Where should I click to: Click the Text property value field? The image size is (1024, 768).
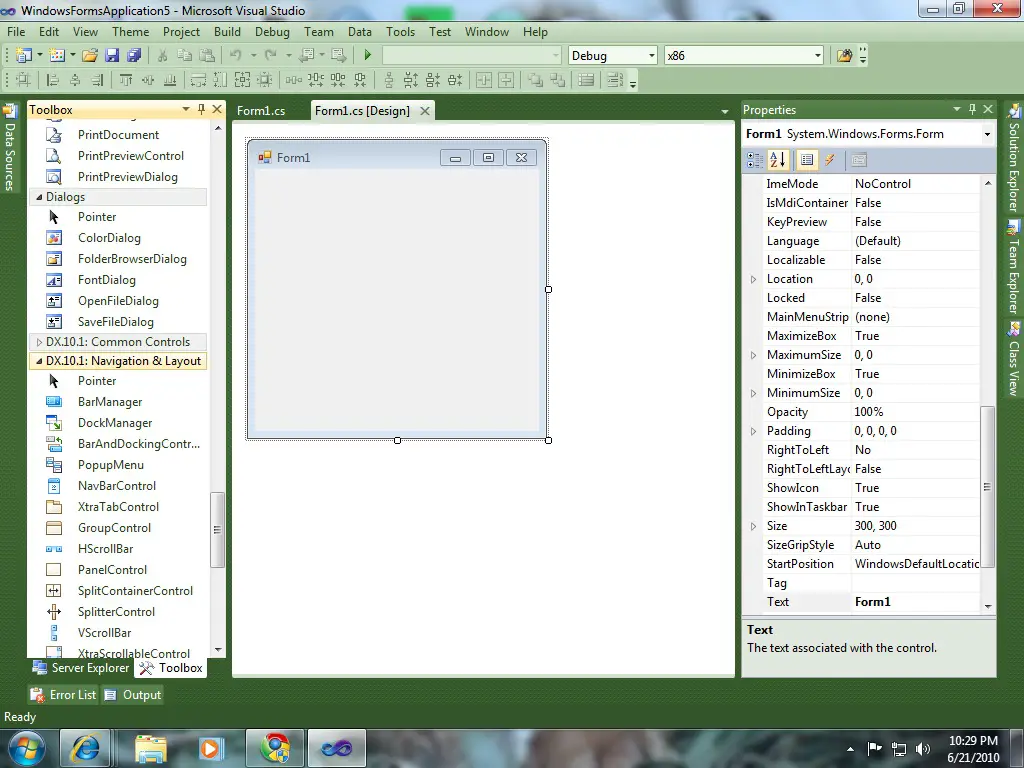[915, 602]
